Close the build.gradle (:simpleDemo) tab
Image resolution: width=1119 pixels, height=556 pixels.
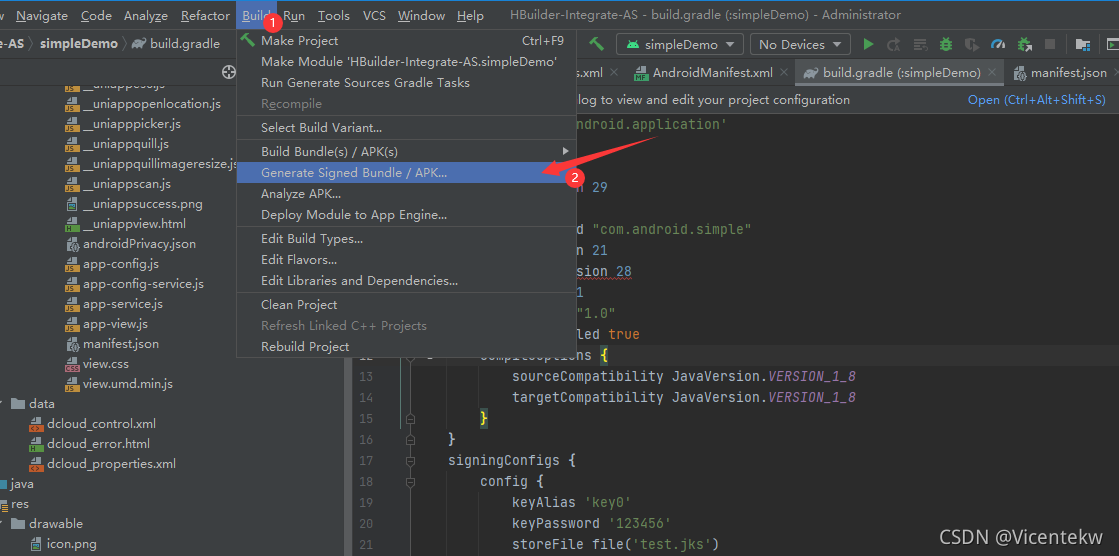(991, 73)
